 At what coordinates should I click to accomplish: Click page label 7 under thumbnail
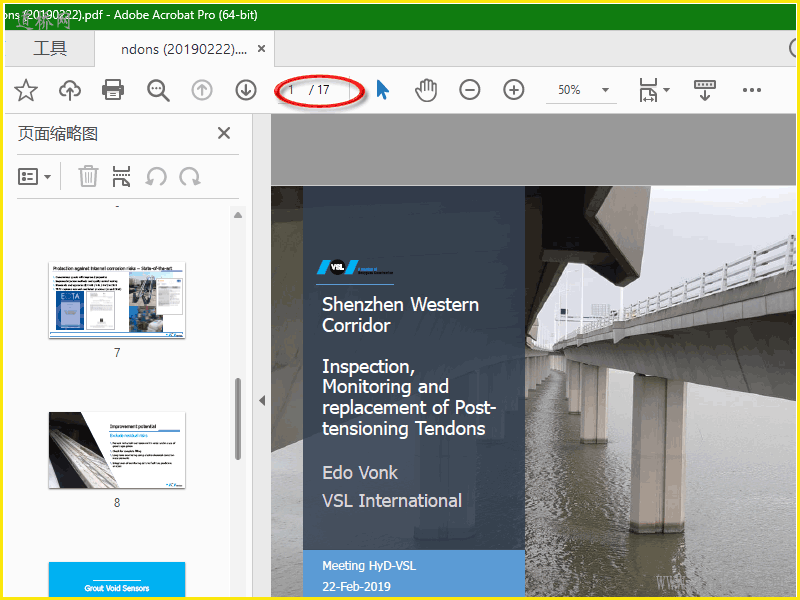(117, 353)
